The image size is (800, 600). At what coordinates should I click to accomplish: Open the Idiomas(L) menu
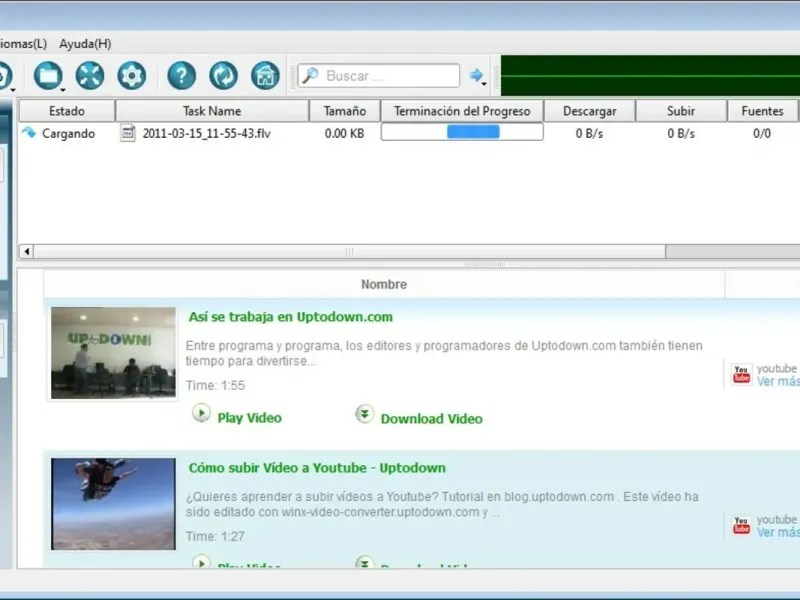tap(22, 44)
